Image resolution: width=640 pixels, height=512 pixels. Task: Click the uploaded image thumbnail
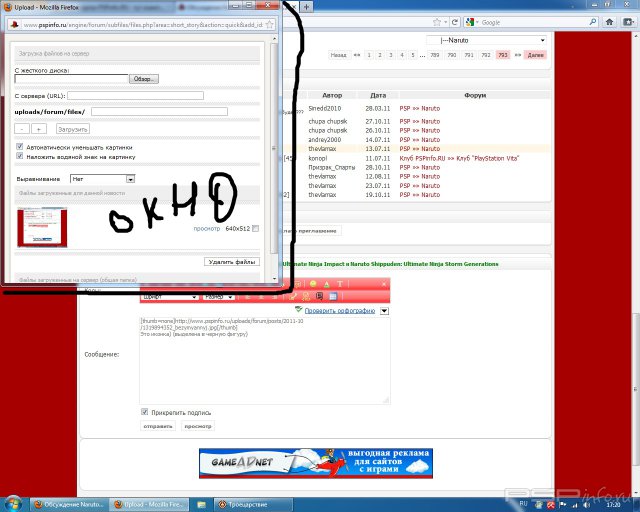(42, 227)
